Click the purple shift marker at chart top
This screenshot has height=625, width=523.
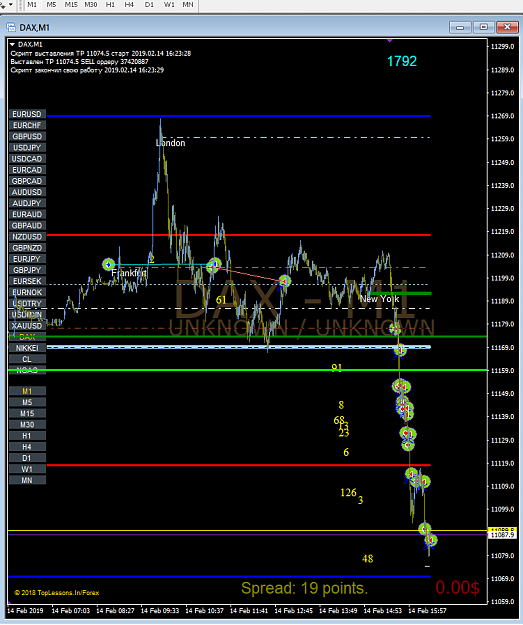tap(389, 40)
